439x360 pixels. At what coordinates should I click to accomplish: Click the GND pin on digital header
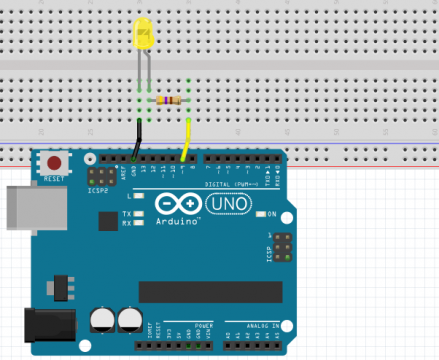(x=134, y=159)
